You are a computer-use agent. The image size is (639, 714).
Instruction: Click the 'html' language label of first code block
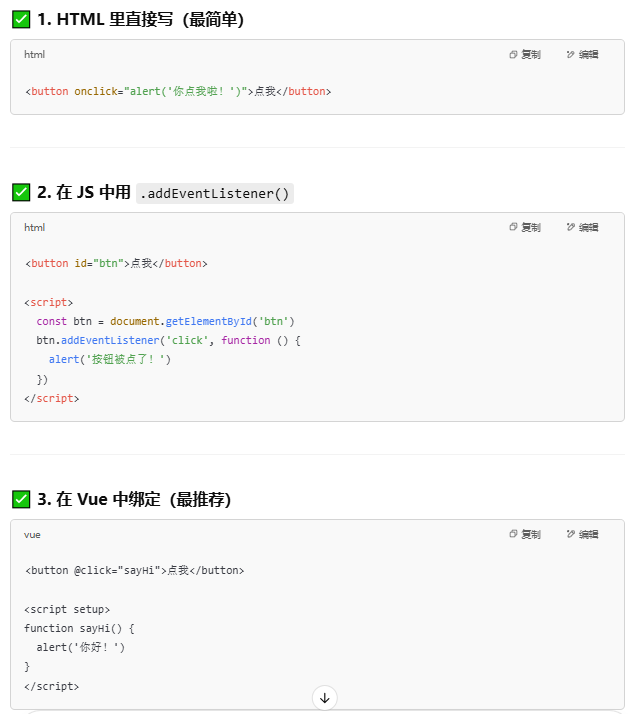tap(34, 55)
